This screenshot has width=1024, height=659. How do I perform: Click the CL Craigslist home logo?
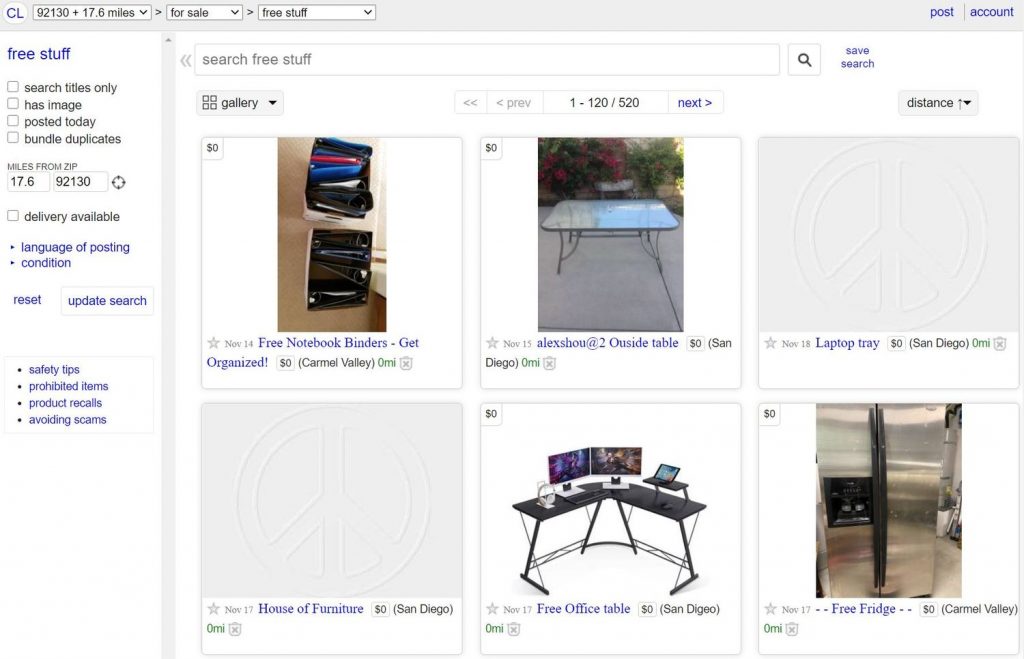(14, 12)
